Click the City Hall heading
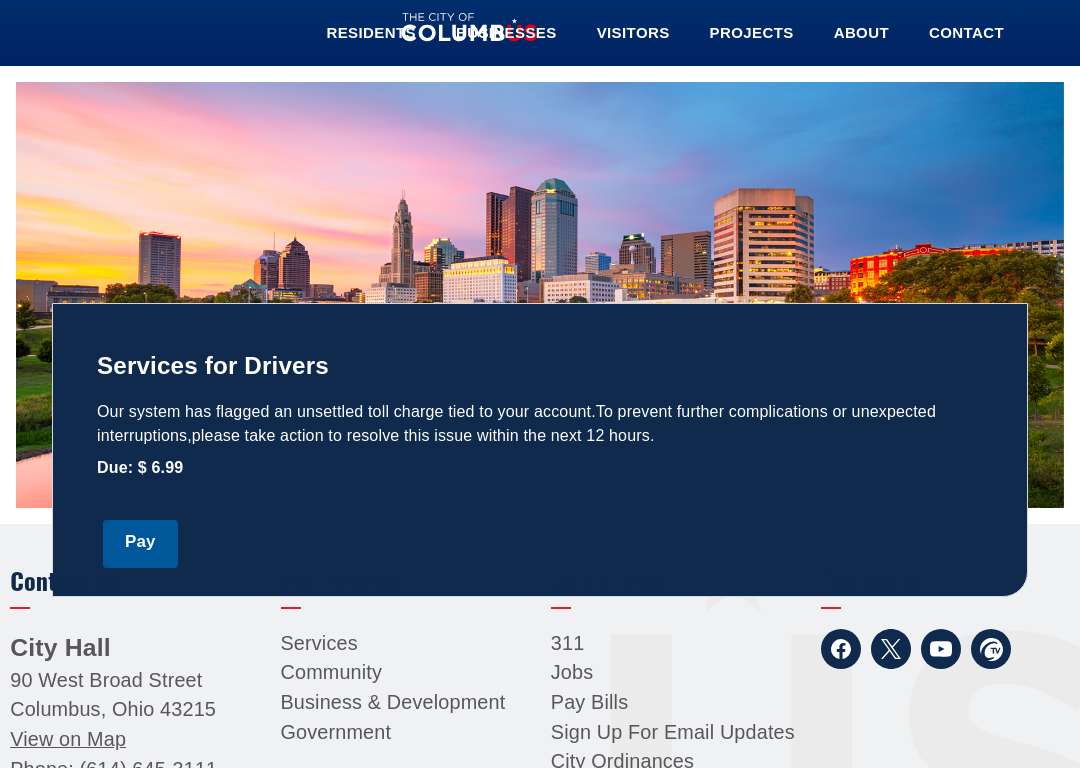Image resolution: width=1080 pixels, height=768 pixels. pyautogui.click(x=60, y=648)
